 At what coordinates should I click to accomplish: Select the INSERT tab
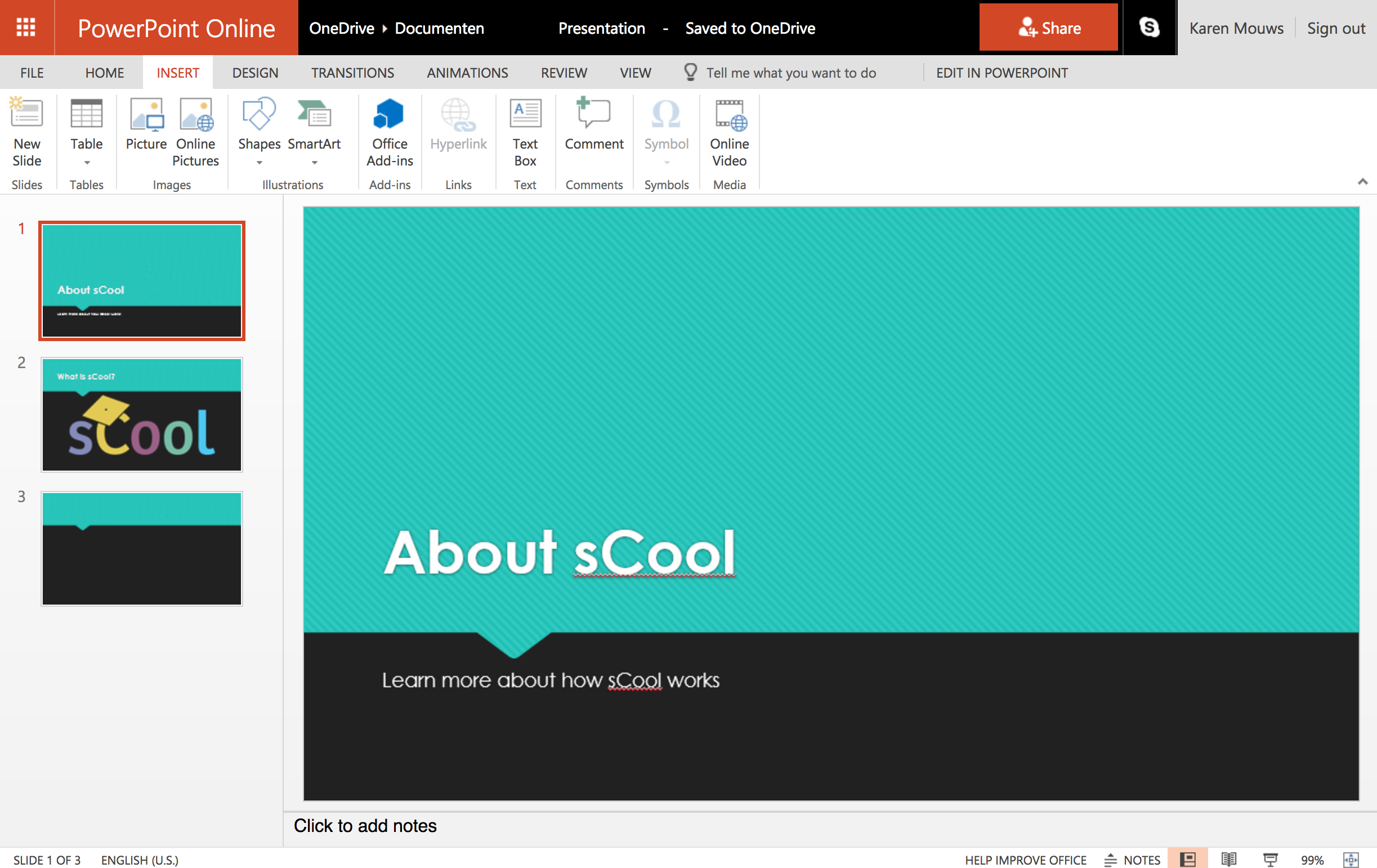pos(178,73)
